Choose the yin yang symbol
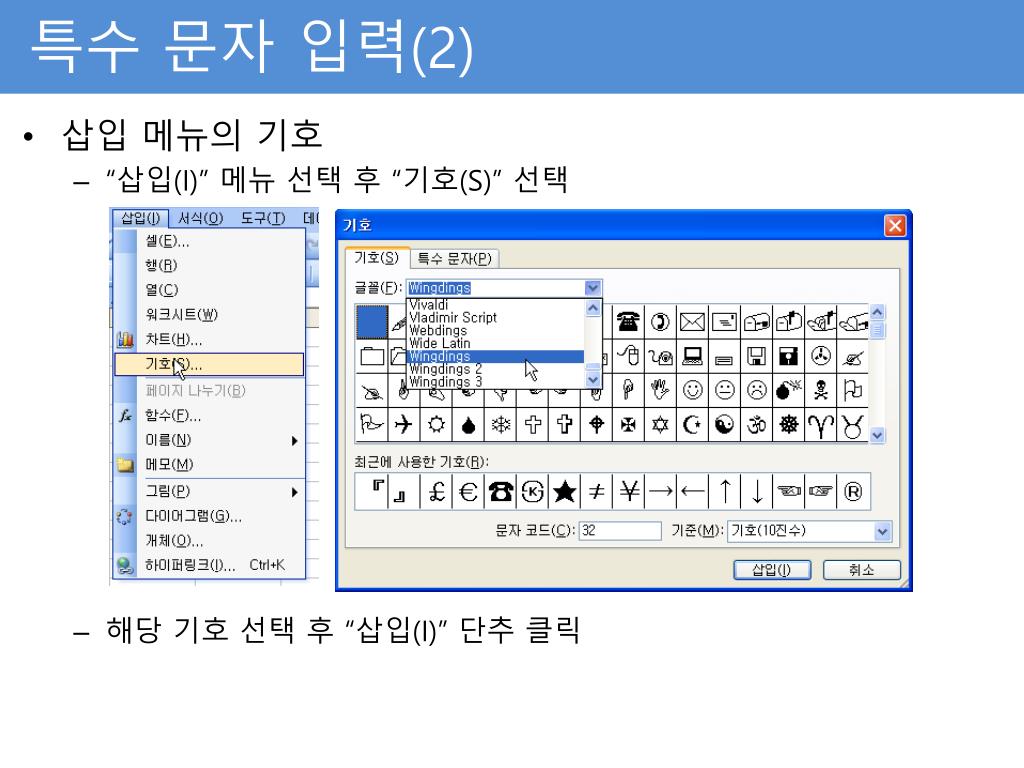 tap(724, 425)
